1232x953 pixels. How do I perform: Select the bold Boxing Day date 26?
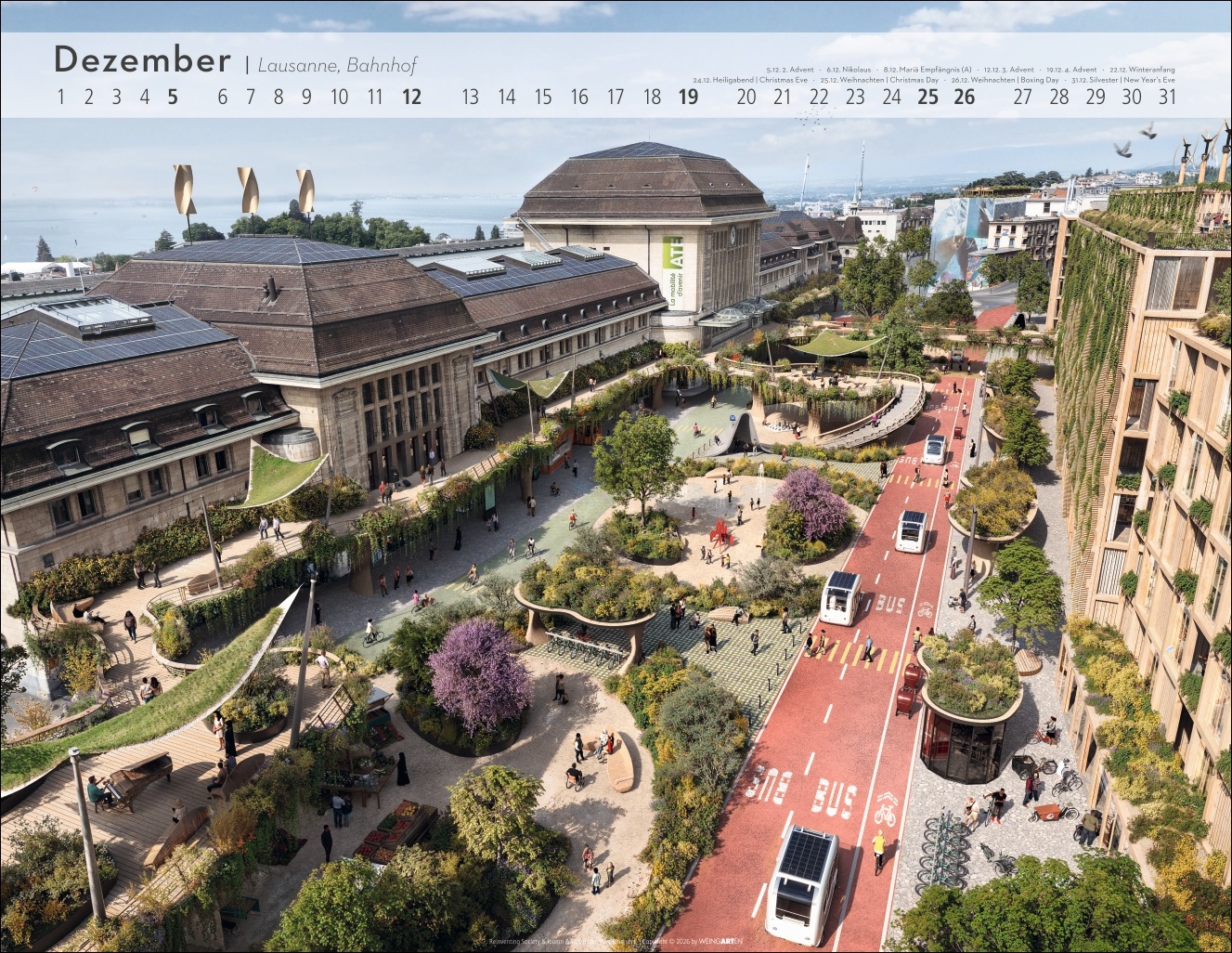pyautogui.click(x=965, y=97)
